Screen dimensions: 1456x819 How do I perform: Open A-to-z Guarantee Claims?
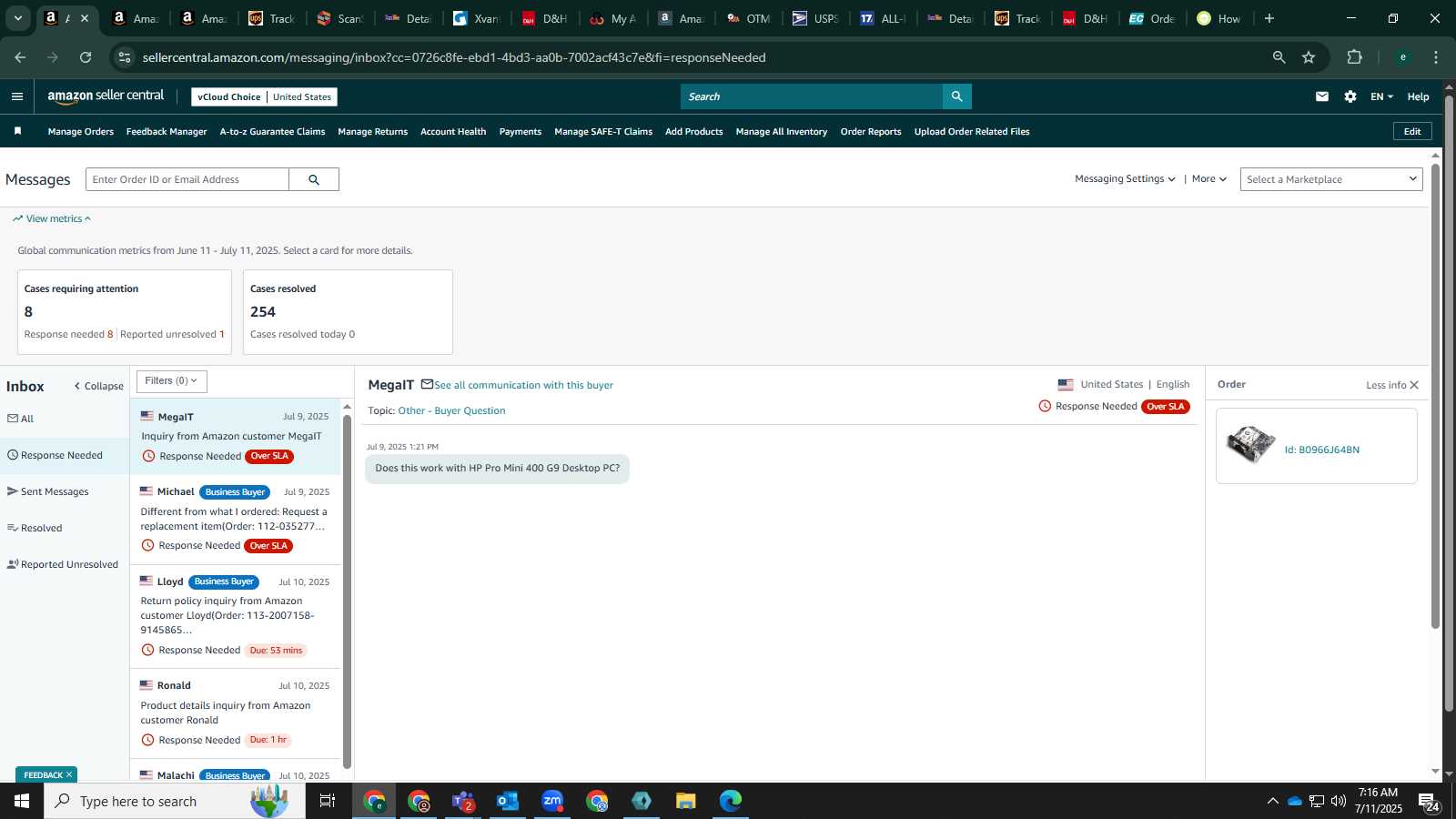pyautogui.click(x=272, y=132)
